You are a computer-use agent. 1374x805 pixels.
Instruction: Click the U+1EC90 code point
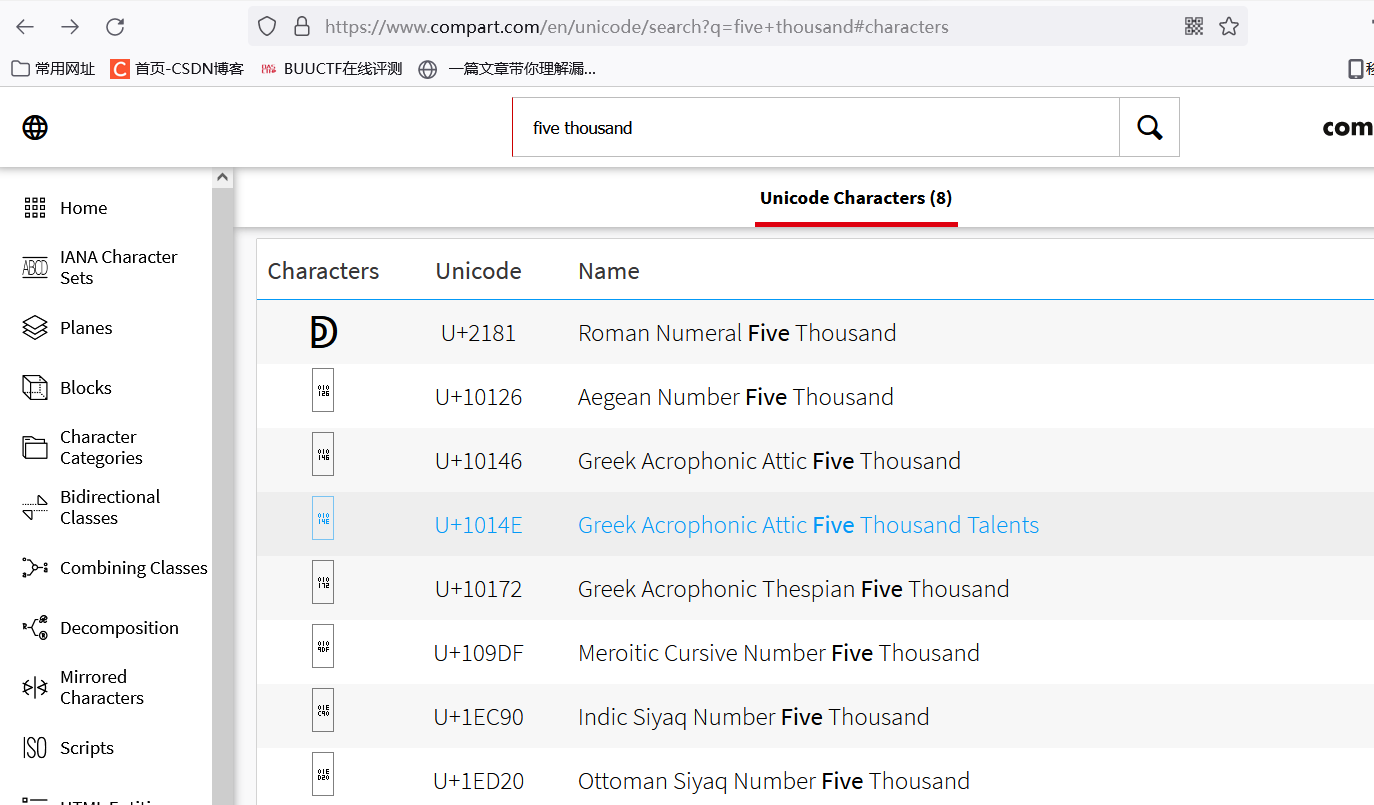(x=478, y=717)
